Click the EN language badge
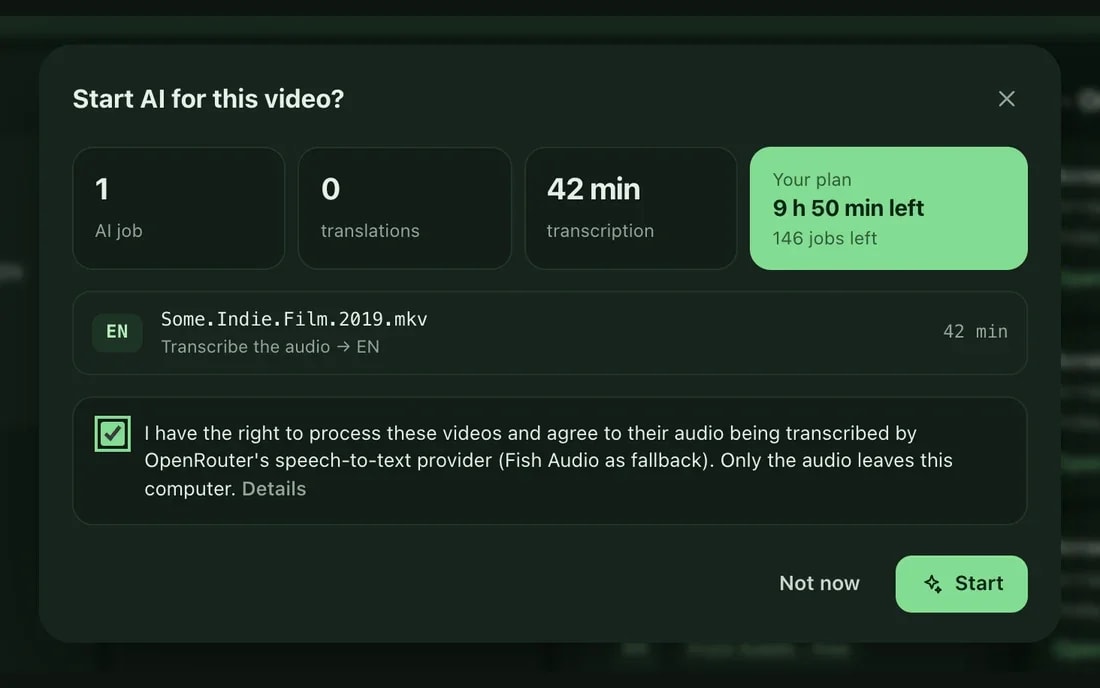Image resolution: width=1100 pixels, height=688 pixels. [x=117, y=332]
